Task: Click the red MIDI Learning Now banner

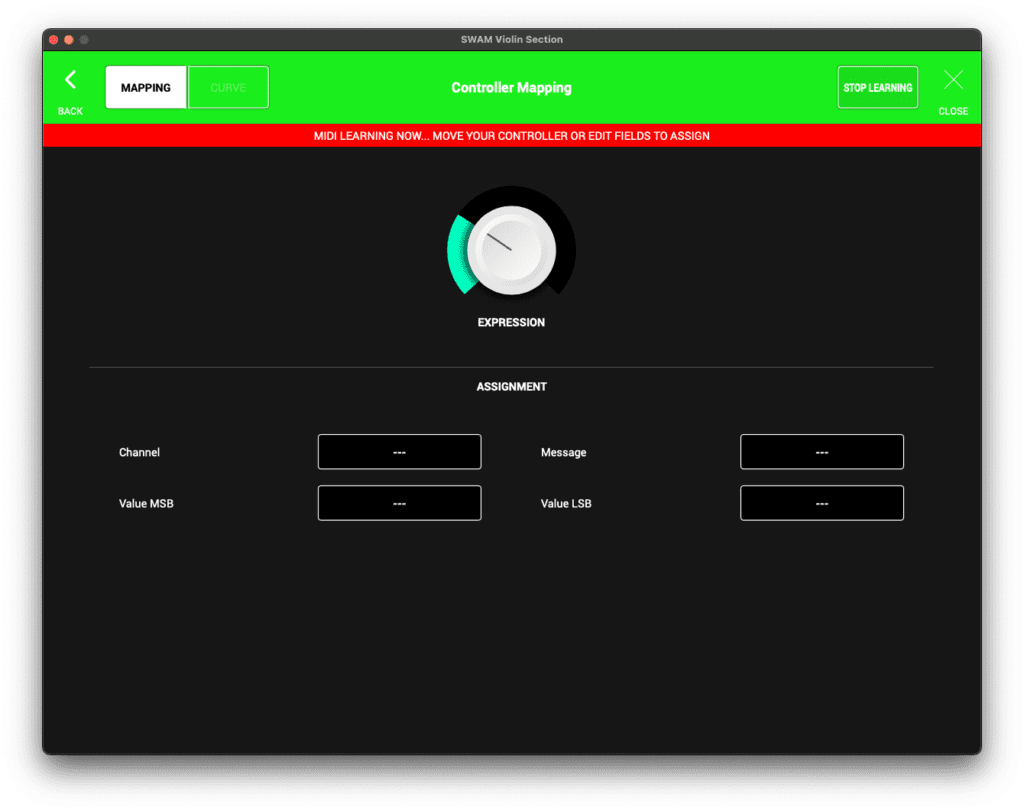Action: coord(511,136)
